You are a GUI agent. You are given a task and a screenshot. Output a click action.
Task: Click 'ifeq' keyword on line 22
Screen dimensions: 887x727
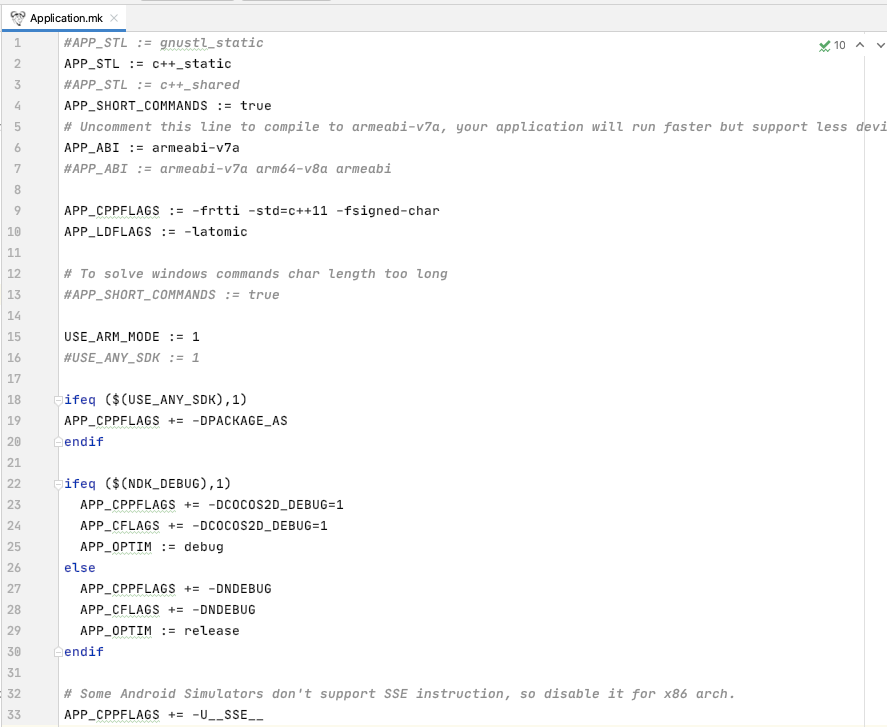click(80, 484)
